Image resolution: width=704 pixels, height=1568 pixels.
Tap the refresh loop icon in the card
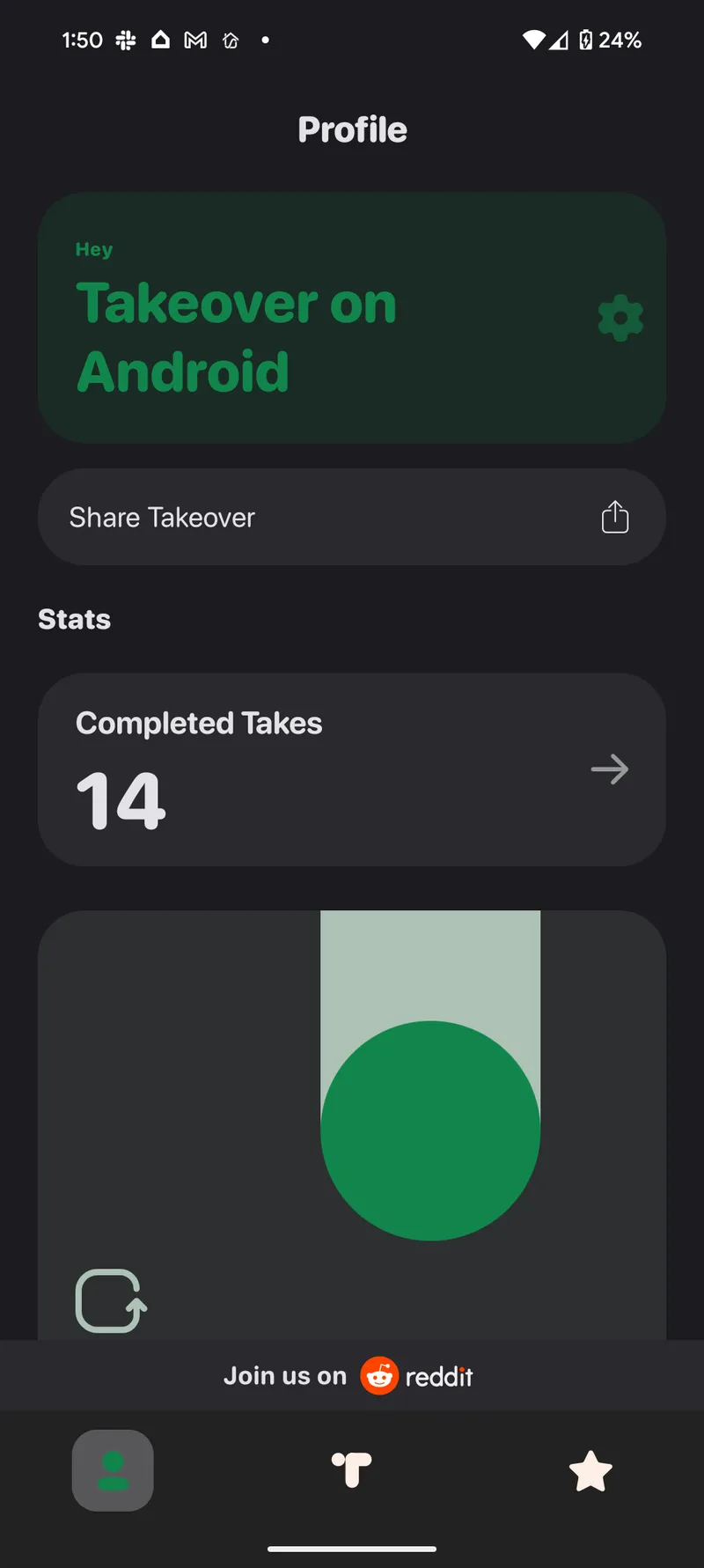(111, 1300)
